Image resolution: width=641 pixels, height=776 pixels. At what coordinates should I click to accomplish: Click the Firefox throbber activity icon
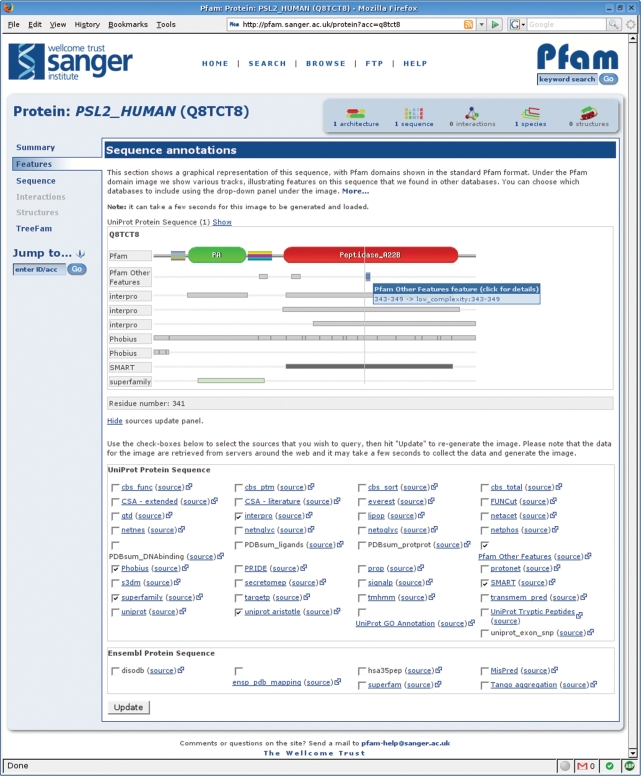coord(631,24)
